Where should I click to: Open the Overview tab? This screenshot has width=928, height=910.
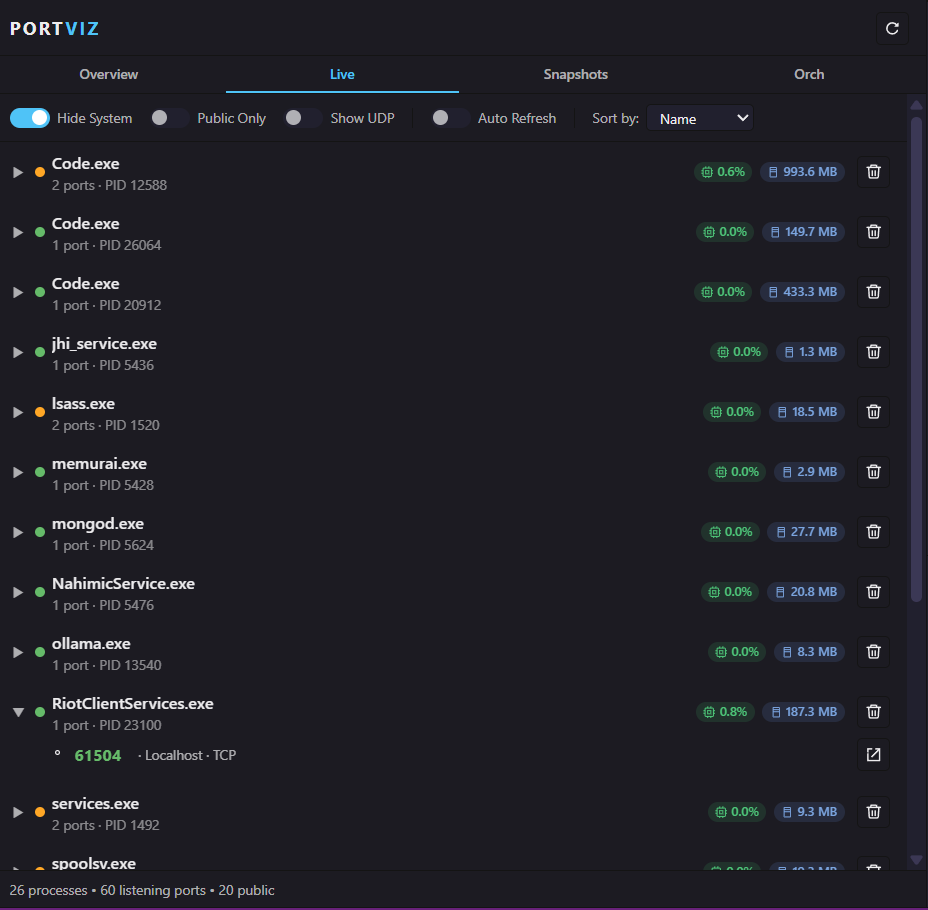point(108,74)
